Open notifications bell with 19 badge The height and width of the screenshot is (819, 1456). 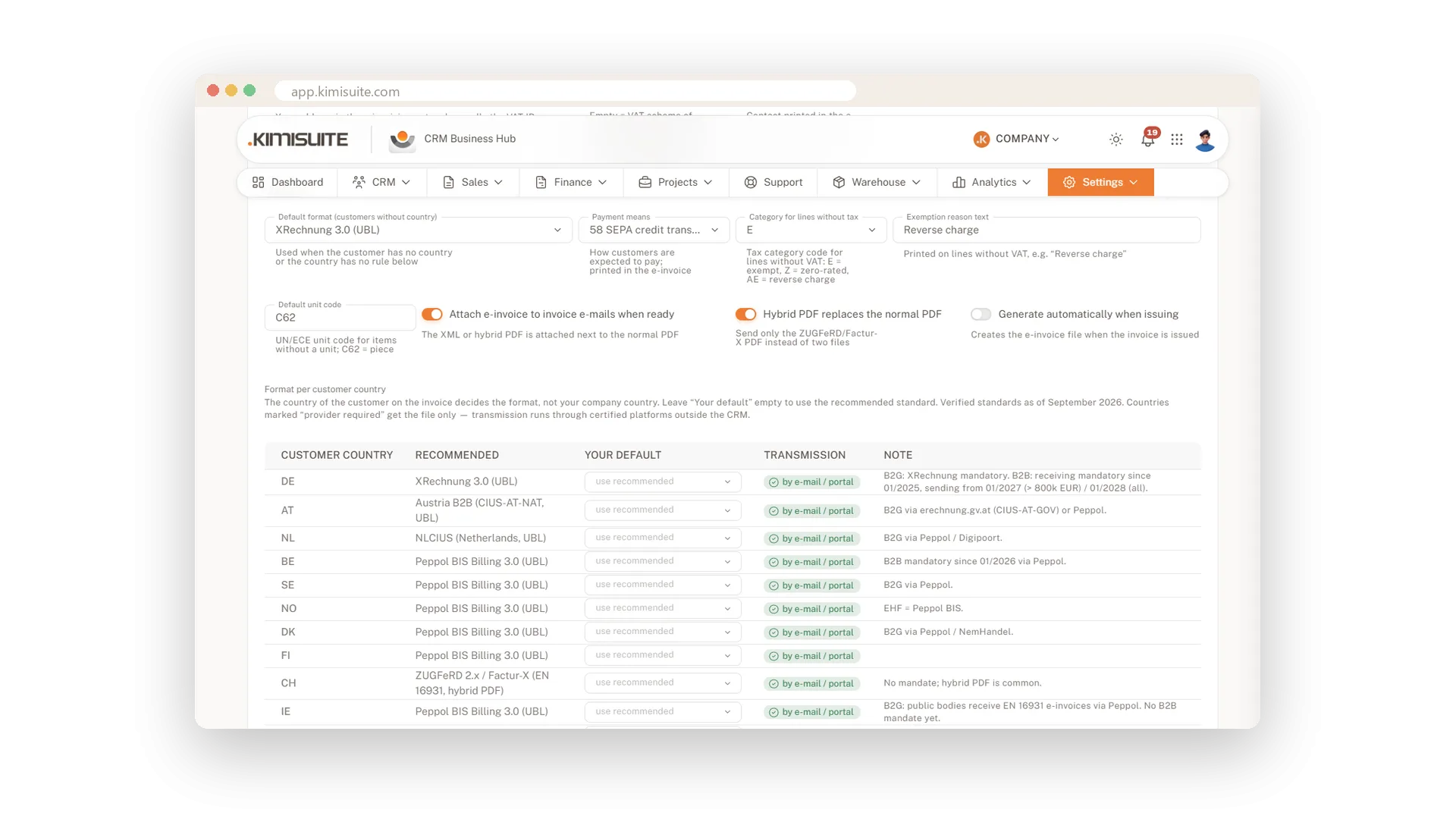pos(1149,139)
